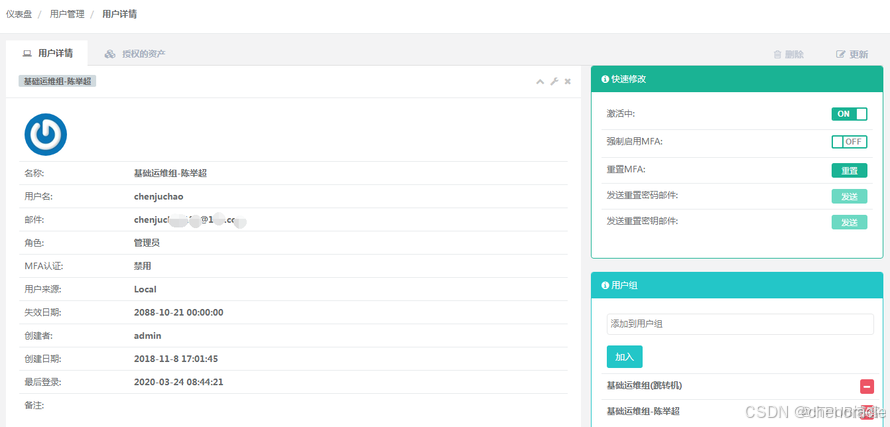Click the 删除 delete action
This screenshot has width=890, height=427.
pyautogui.click(x=789, y=55)
